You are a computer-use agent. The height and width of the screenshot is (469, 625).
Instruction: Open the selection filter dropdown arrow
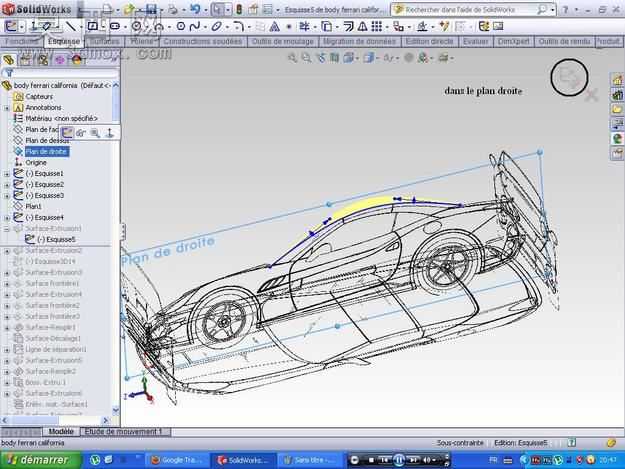pyautogui.click(x=228, y=10)
